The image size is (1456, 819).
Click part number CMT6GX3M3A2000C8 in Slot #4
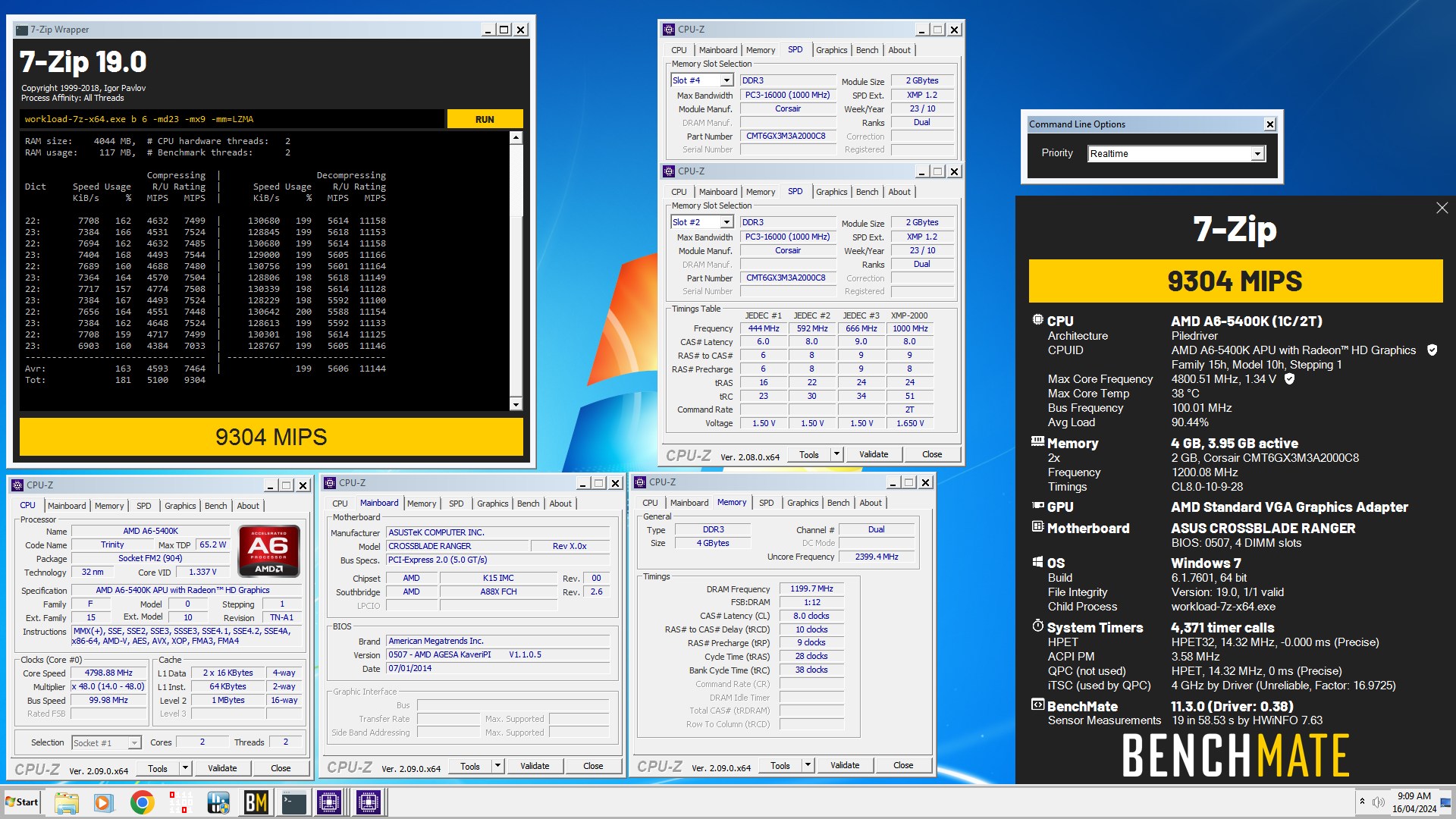point(787,136)
